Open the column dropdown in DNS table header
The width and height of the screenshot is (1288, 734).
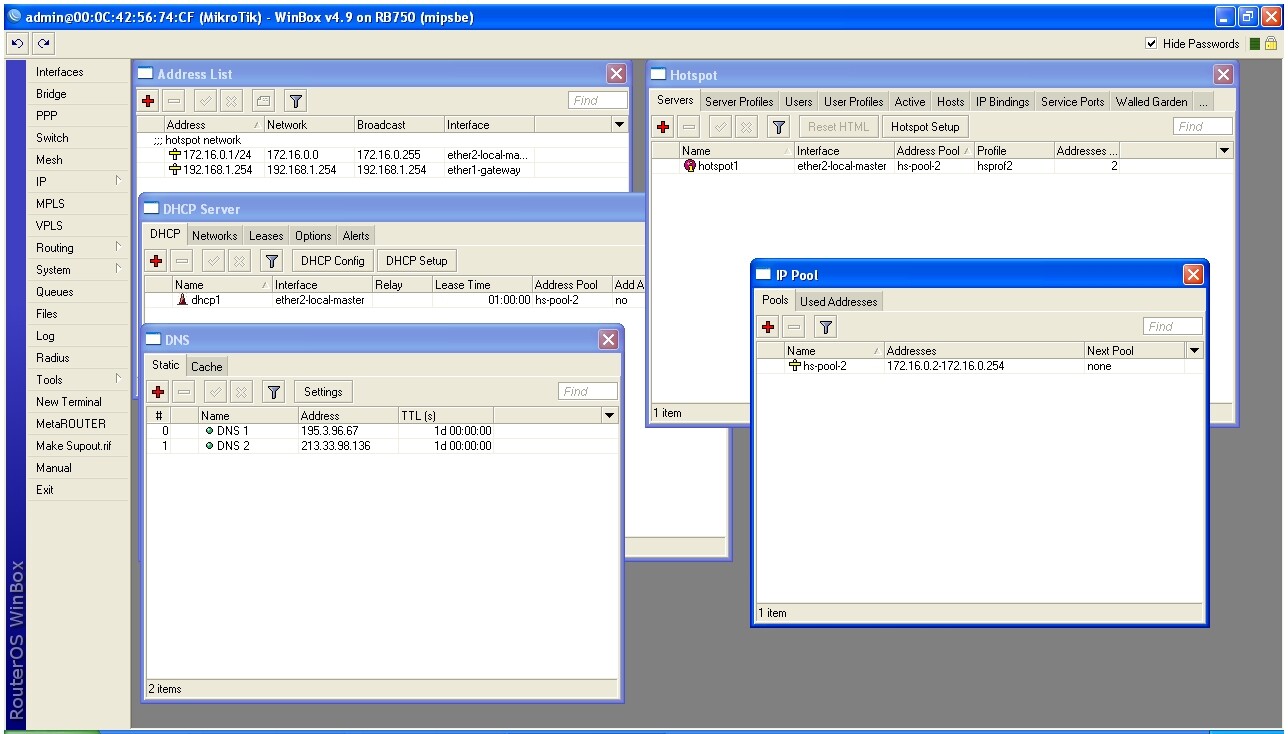coord(610,416)
